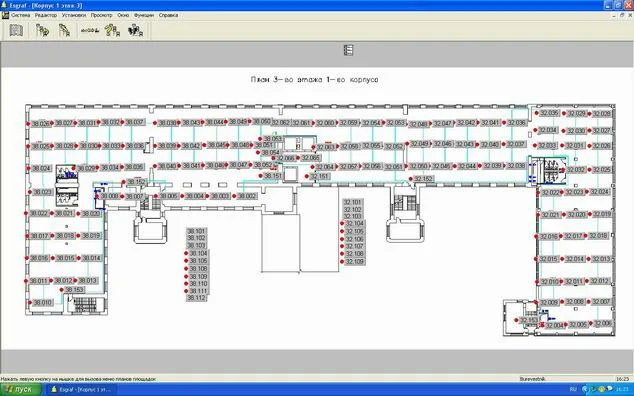
Task: Select sensor label 32.153
Action: point(529,320)
